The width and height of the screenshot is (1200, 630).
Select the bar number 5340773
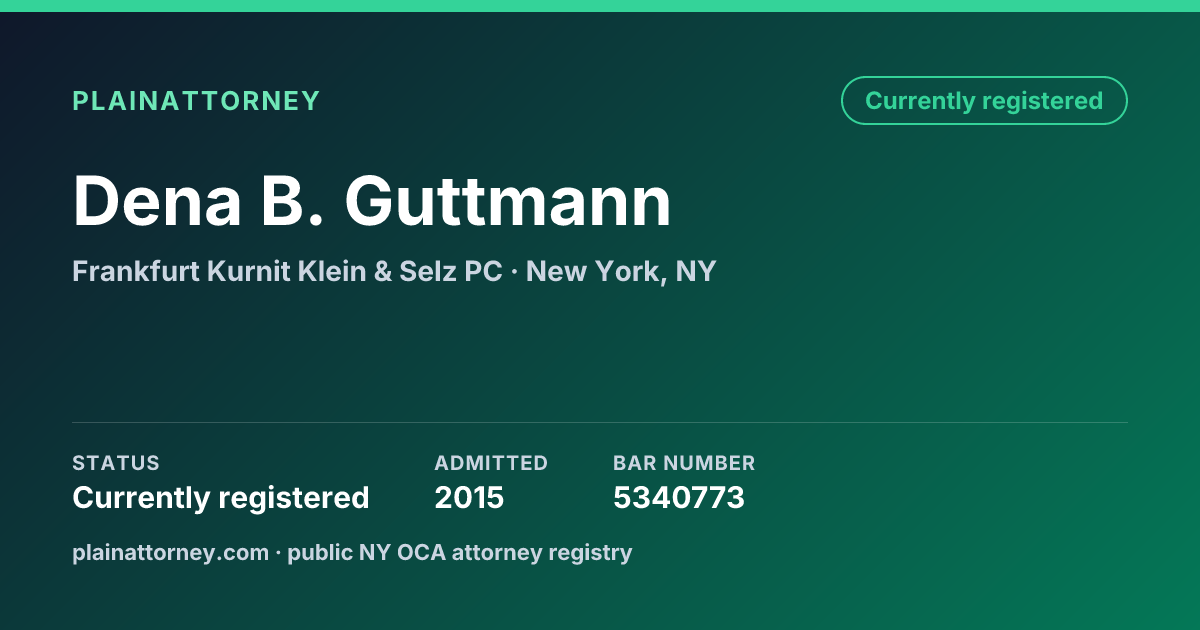(x=679, y=497)
